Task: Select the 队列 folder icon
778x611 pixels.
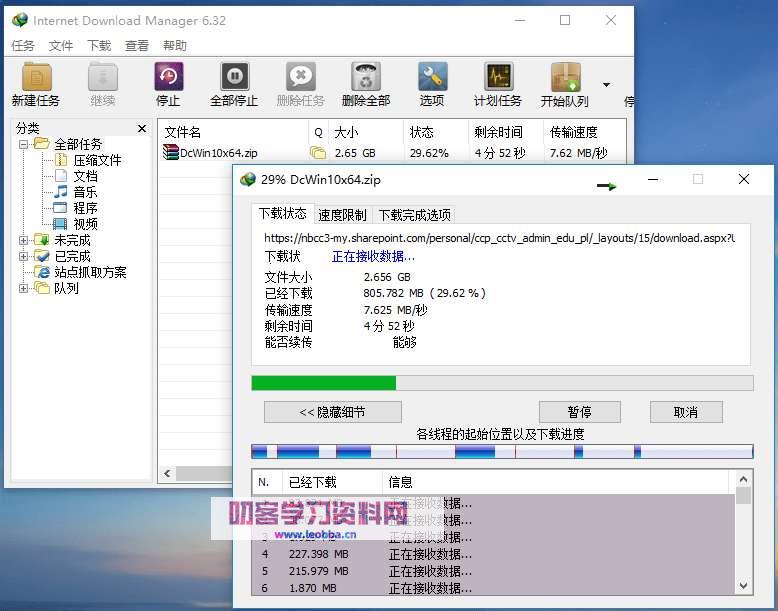Action: point(42,288)
